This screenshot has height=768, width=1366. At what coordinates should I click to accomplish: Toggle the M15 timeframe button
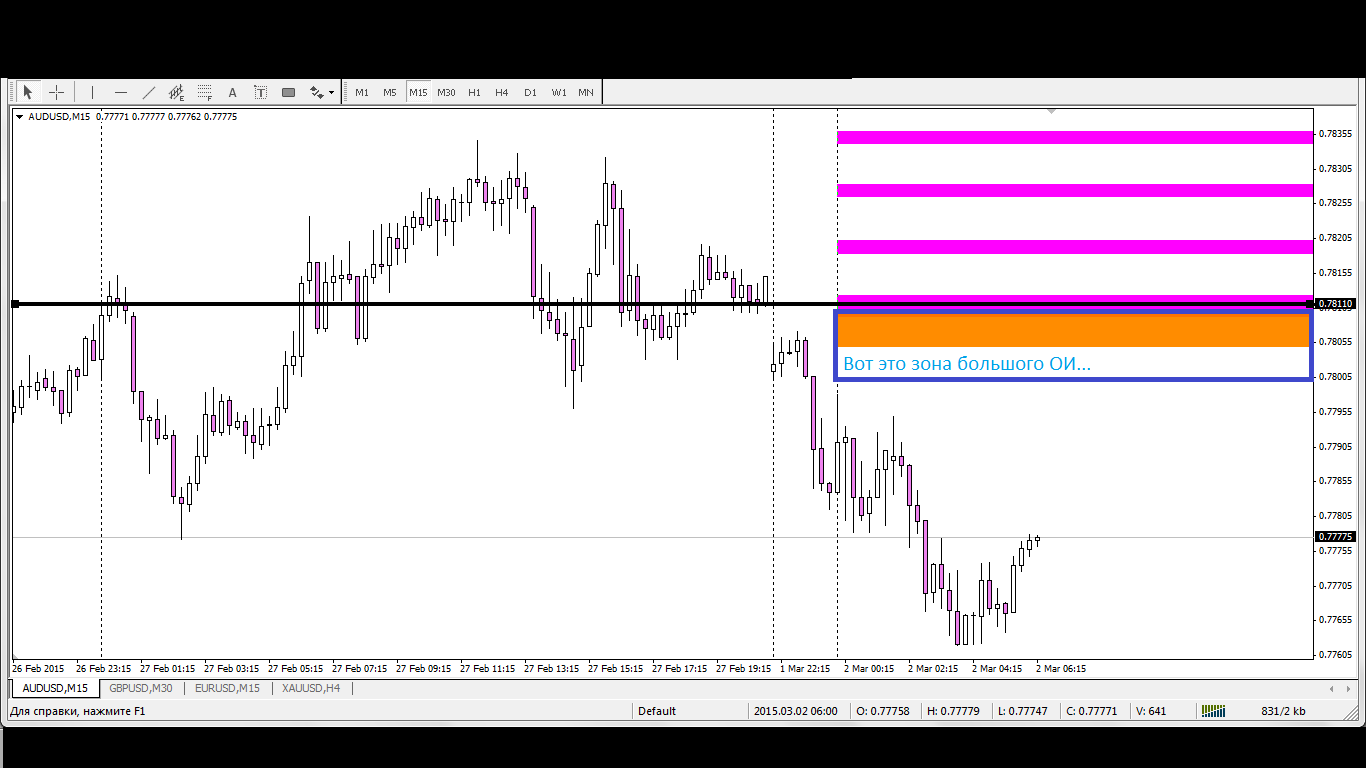(x=418, y=92)
